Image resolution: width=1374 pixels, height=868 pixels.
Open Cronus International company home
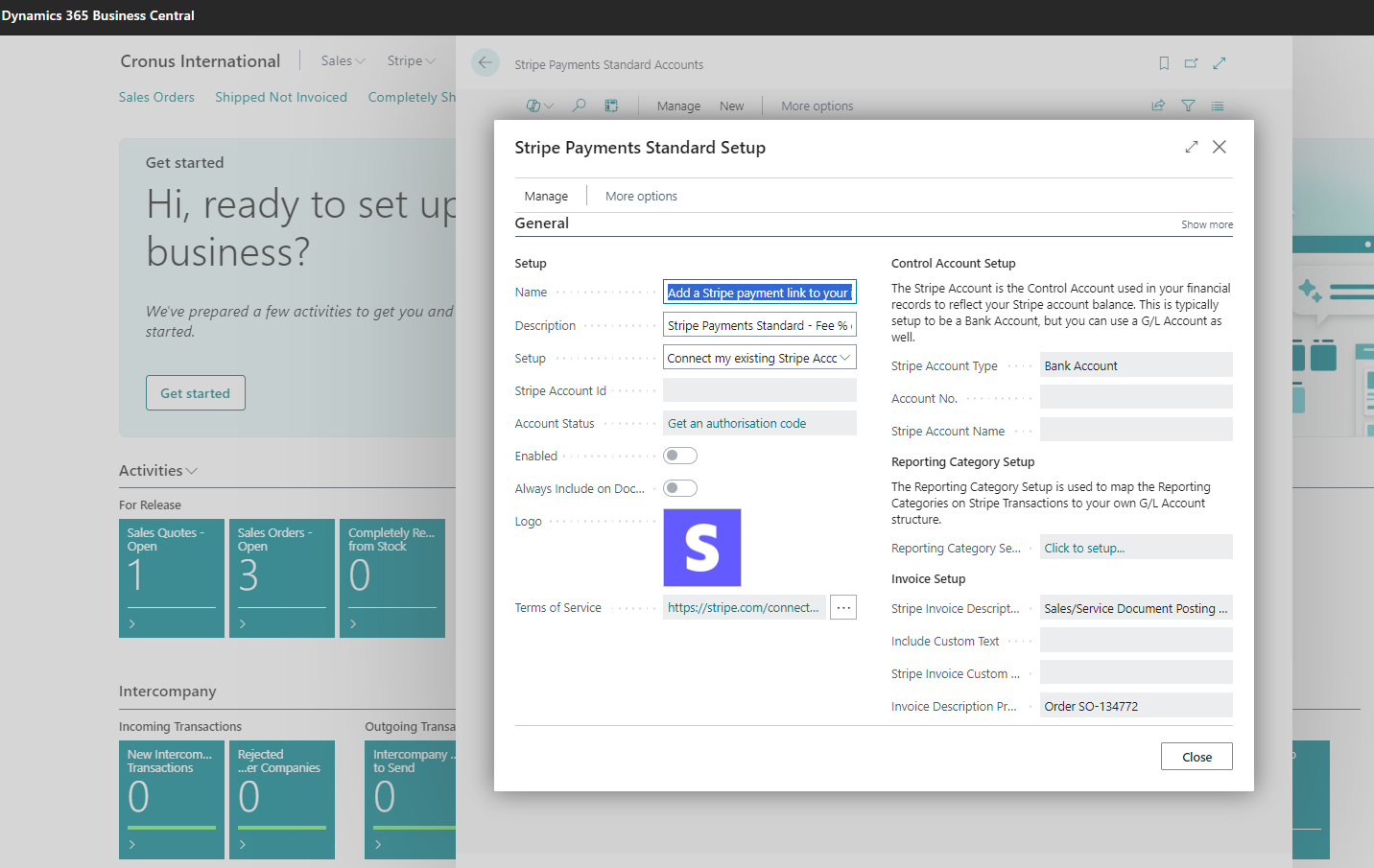pyautogui.click(x=201, y=61)
